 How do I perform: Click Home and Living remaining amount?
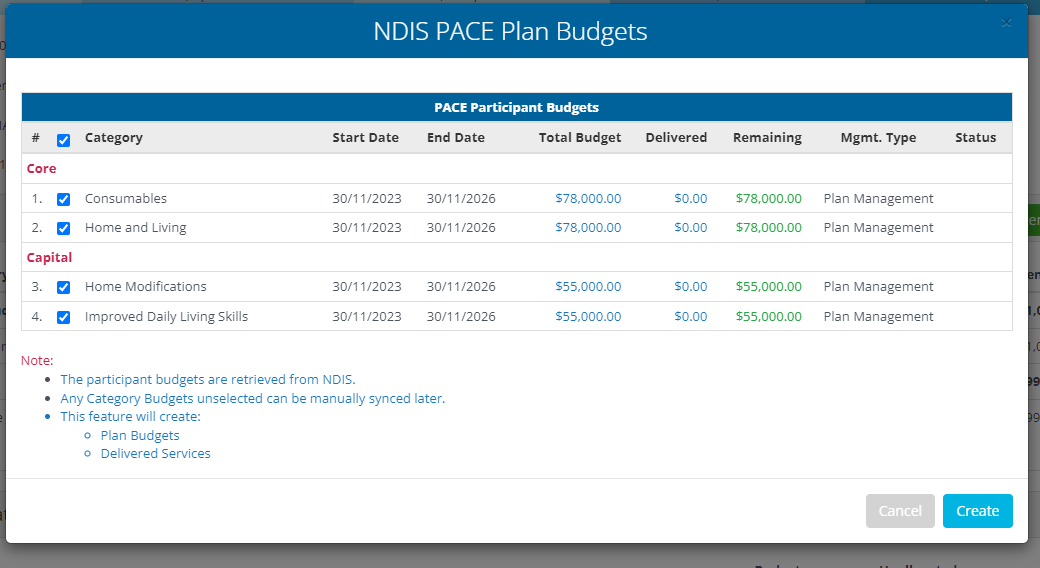(768, 228)
